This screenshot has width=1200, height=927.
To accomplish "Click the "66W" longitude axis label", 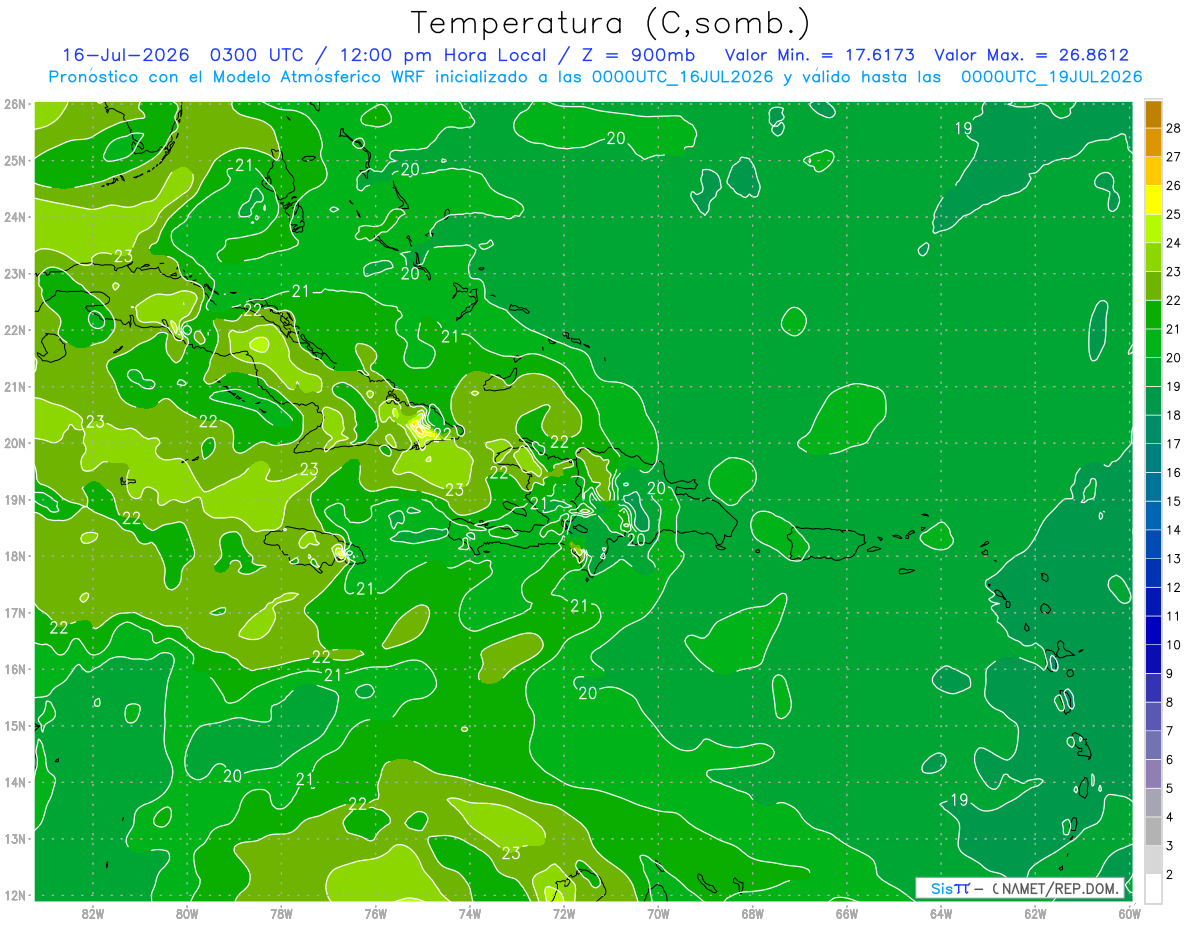I will point(846,913).
